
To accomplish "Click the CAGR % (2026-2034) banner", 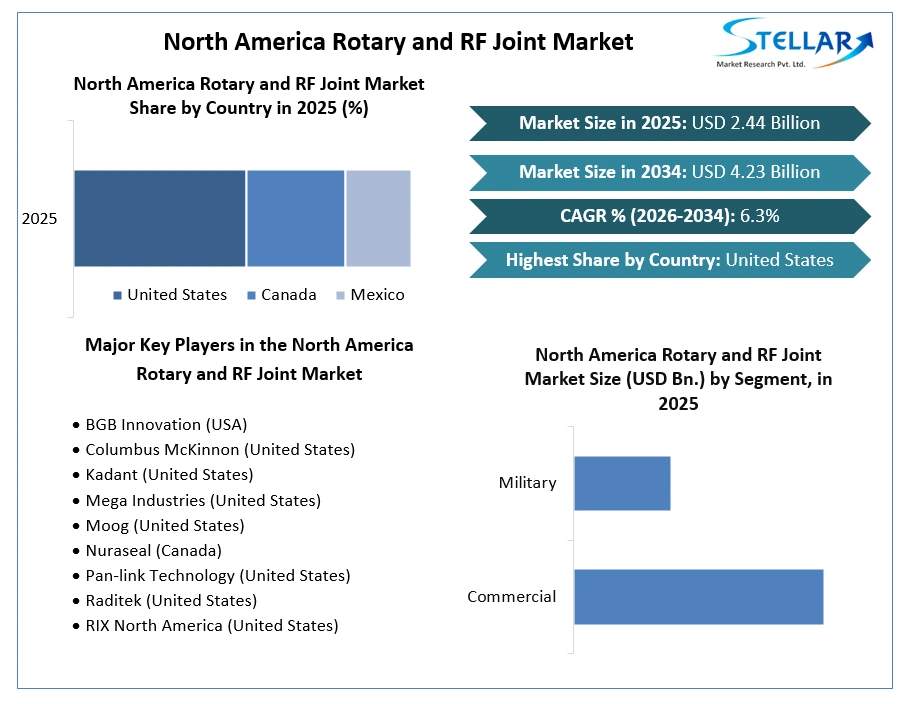I will [670, 216].
